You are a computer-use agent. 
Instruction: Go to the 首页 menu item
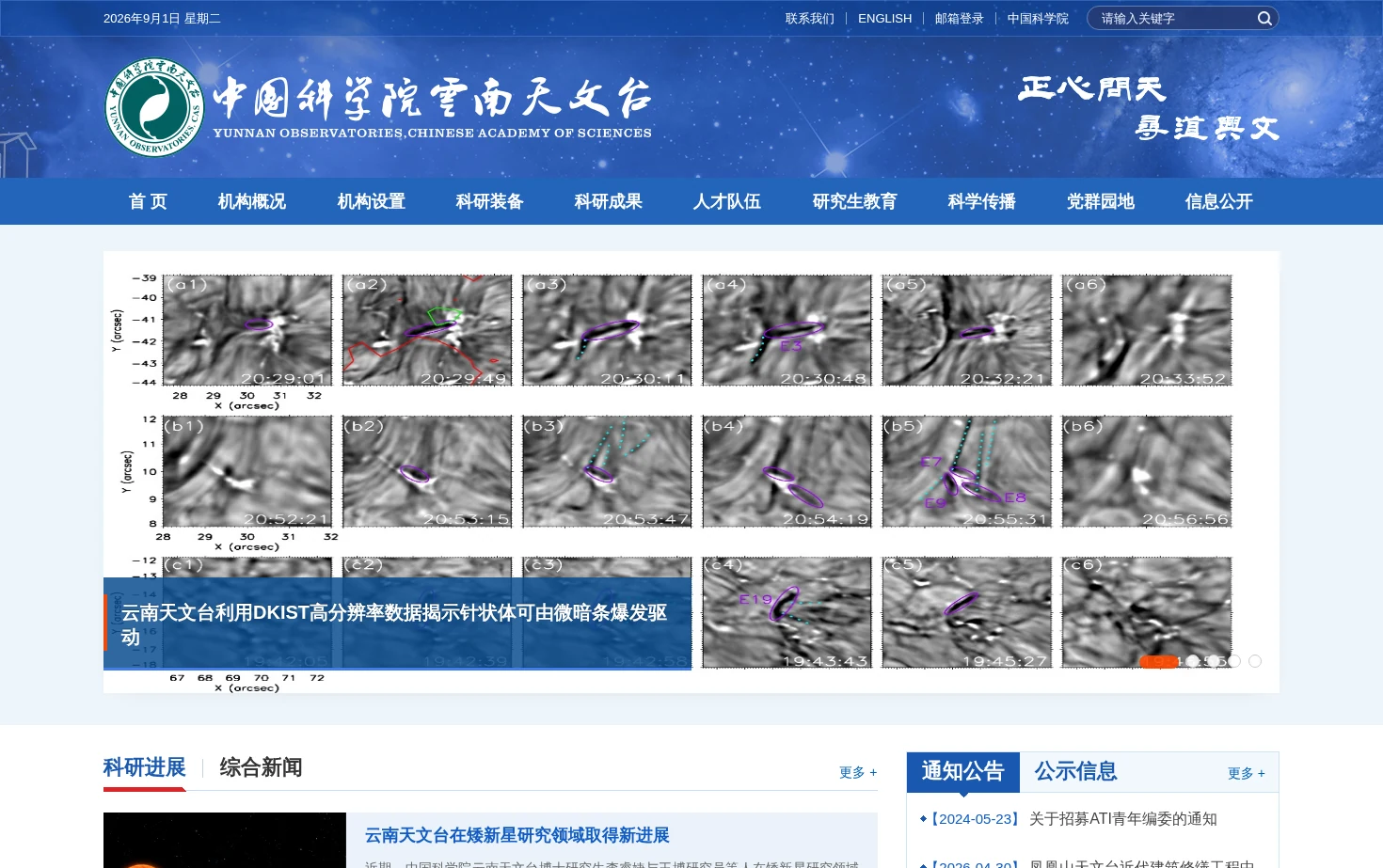pos(148,201)
